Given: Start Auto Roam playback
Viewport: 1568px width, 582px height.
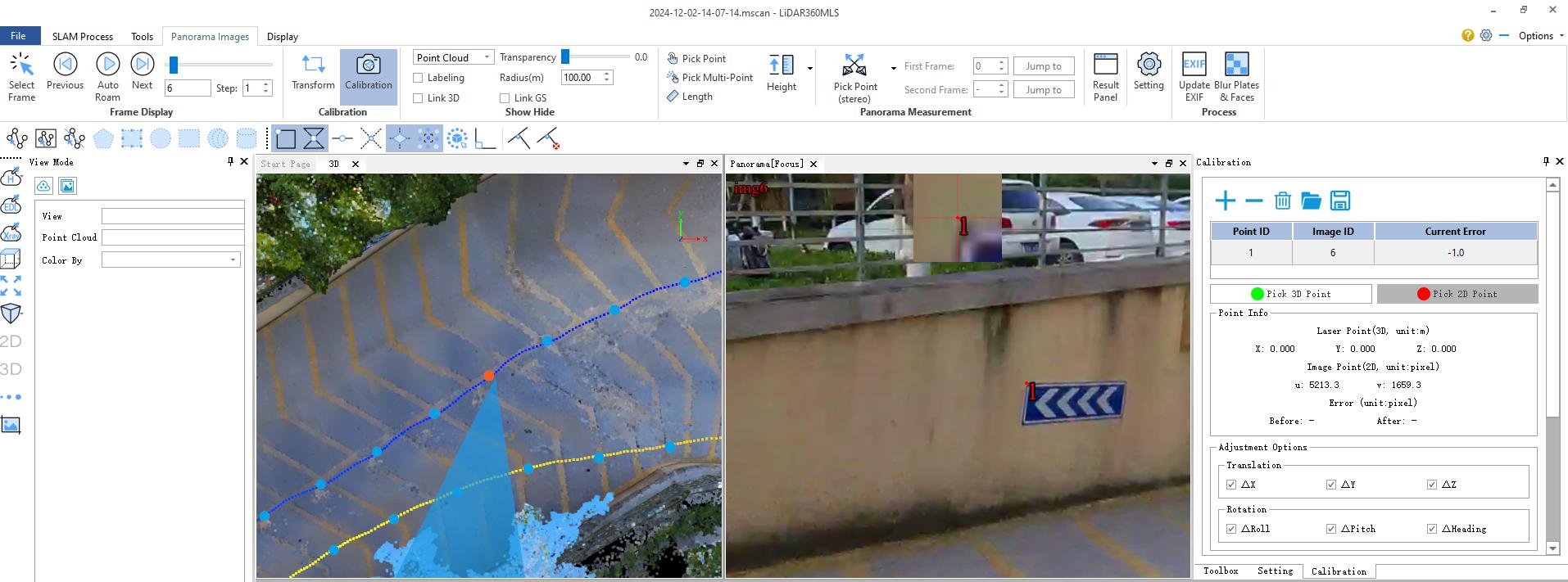Looking at the screenshot, I should click(107, 76).
